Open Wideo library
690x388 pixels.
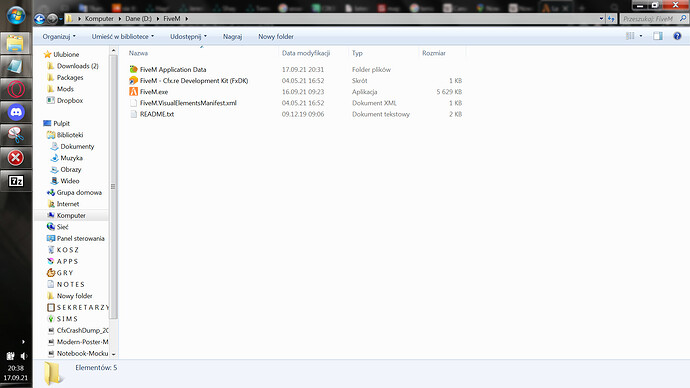[x=70, y=181]
